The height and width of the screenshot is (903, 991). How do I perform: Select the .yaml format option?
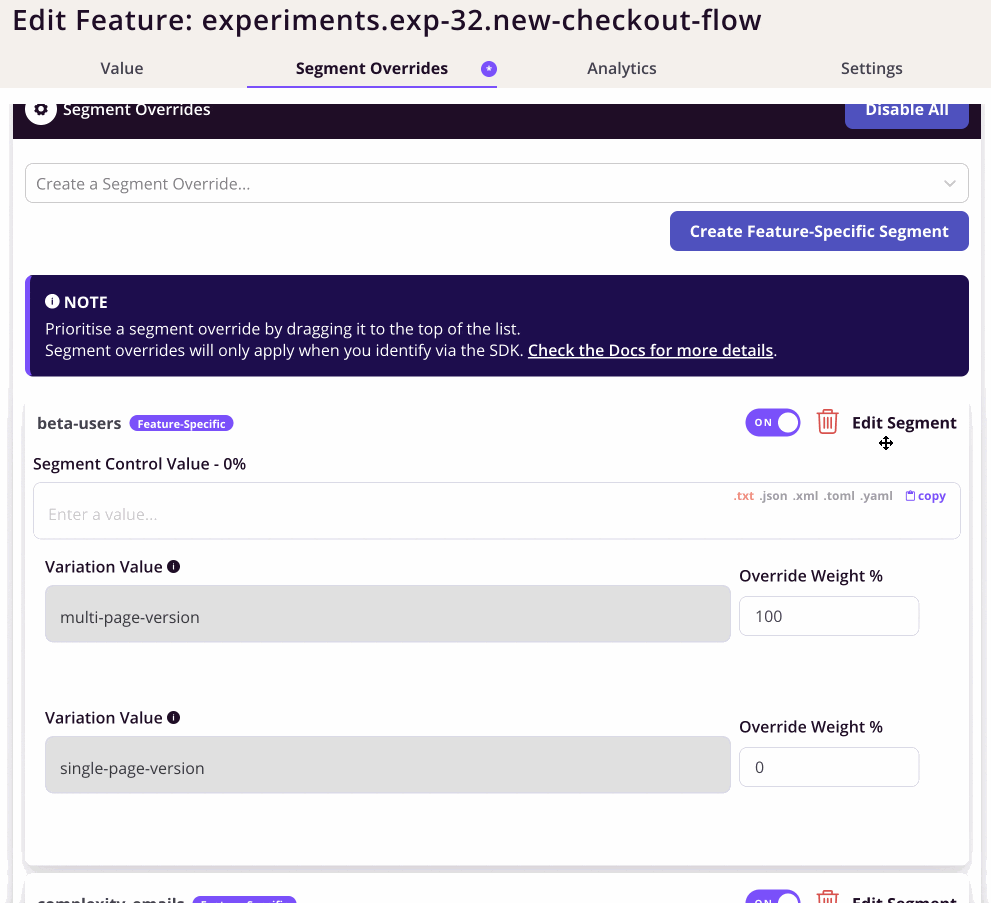coord(877,496)
